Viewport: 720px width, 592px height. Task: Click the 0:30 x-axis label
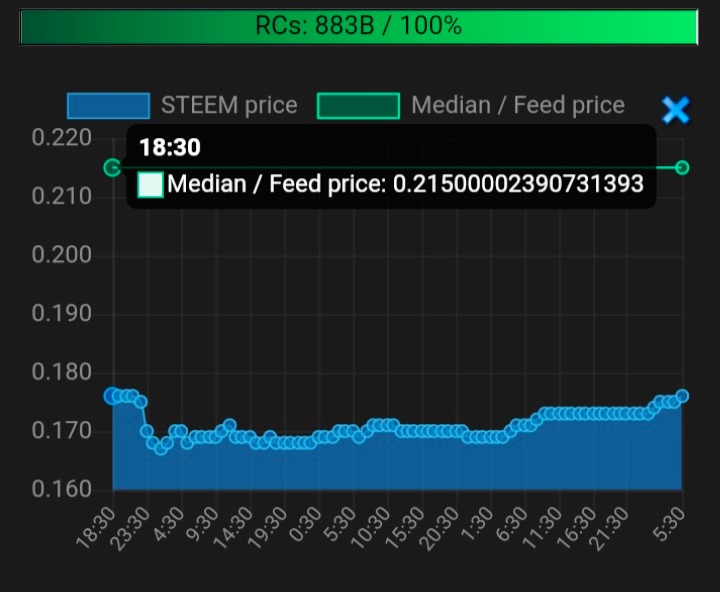306,524
